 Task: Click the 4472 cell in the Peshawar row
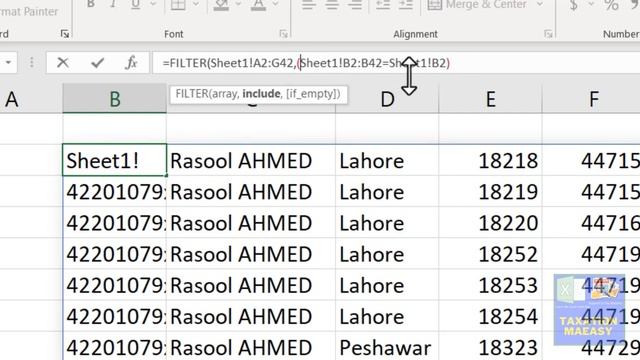click(591, 348)
